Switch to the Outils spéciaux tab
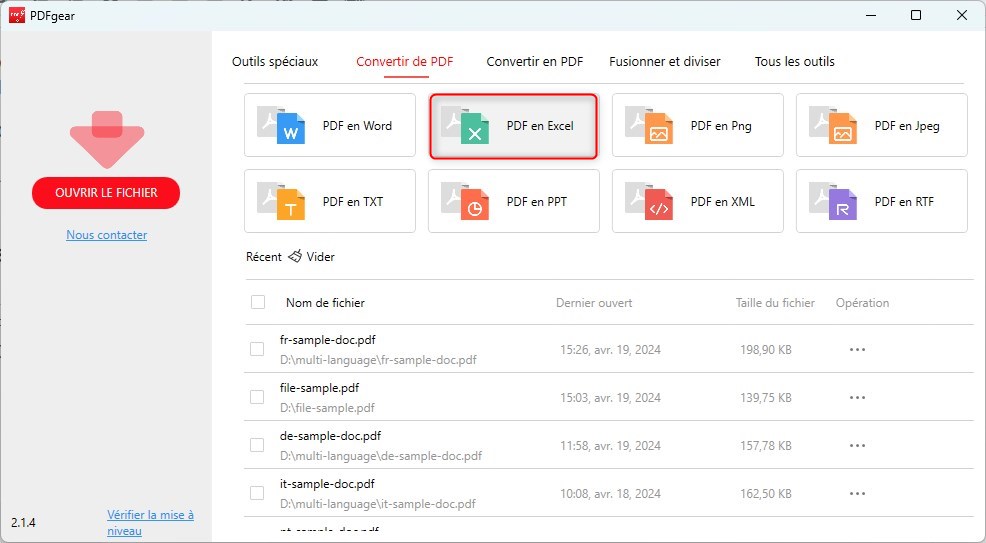986x543 pixels. [x=275, y=62]
